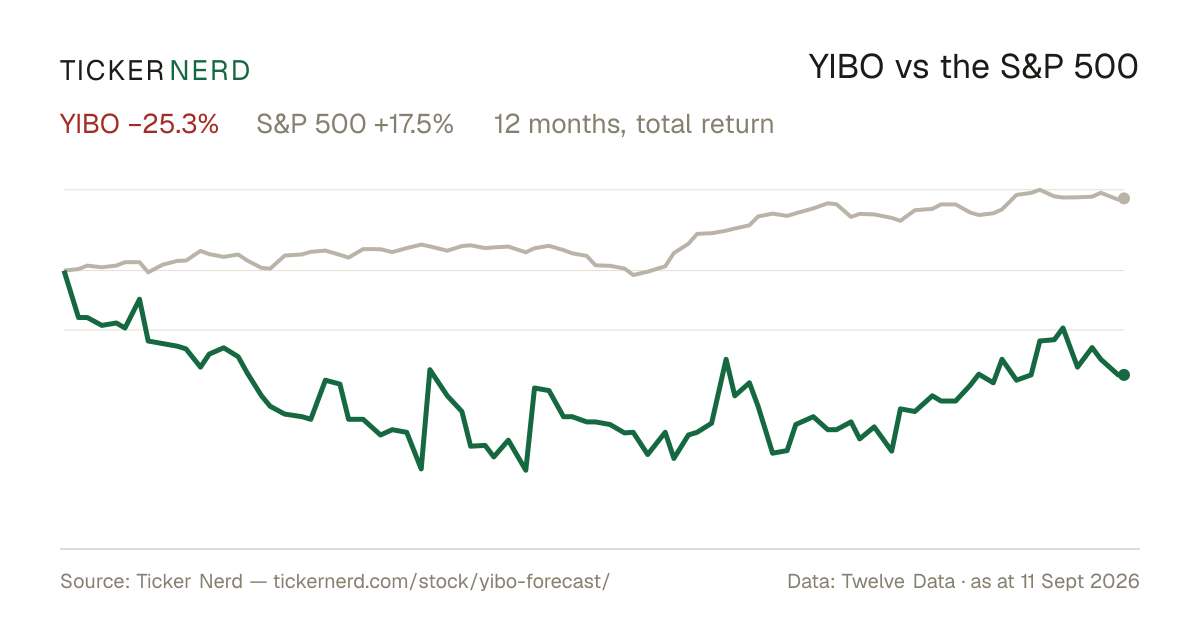Click the word NERD in green logo
This screenshot has height=630, width=1200.
[210, 70]
